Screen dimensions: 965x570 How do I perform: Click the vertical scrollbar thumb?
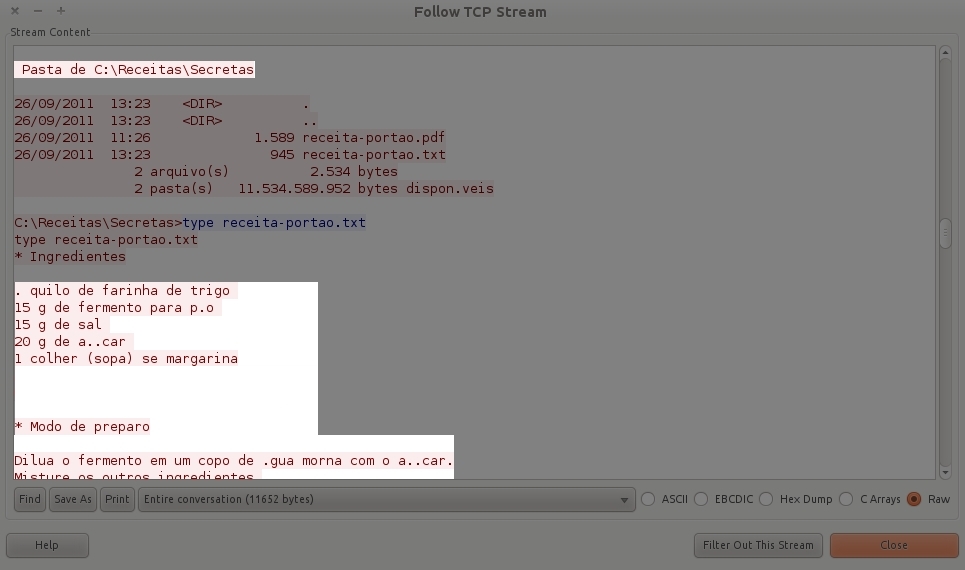(x=945, y=233)
